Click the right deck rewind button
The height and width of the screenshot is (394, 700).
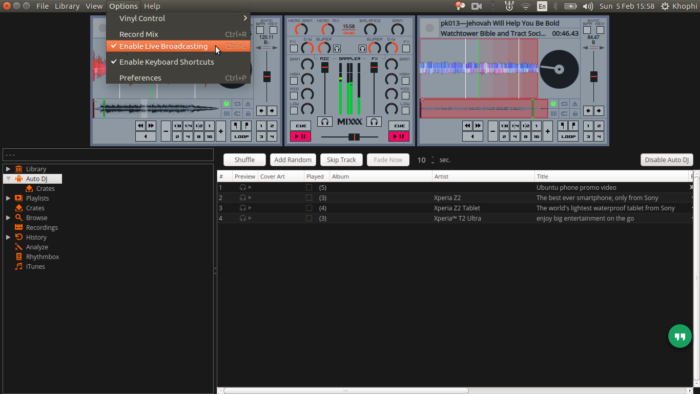pyautogui.click(x=467, y=126)
